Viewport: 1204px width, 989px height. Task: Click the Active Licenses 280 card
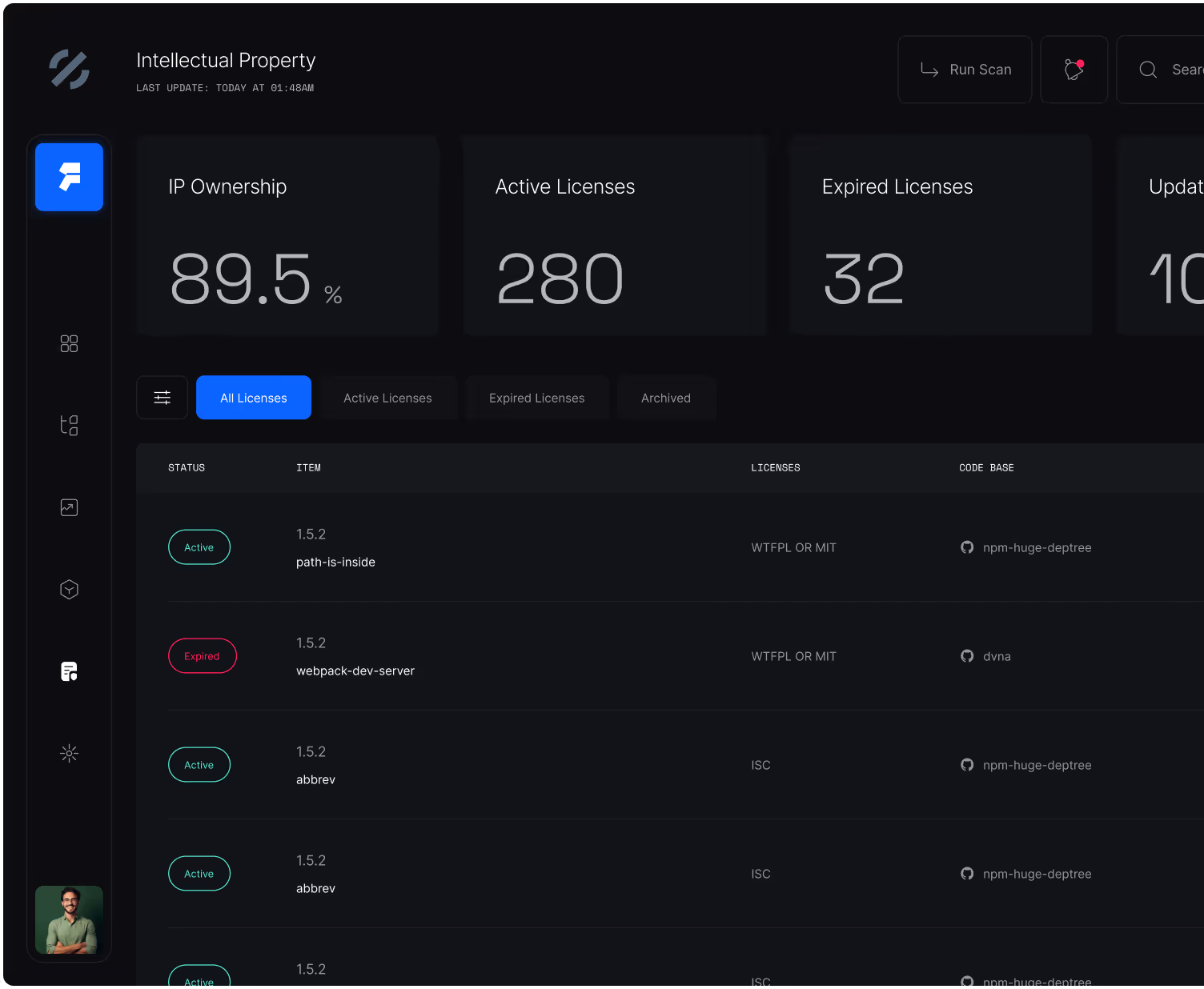(615, 235)
